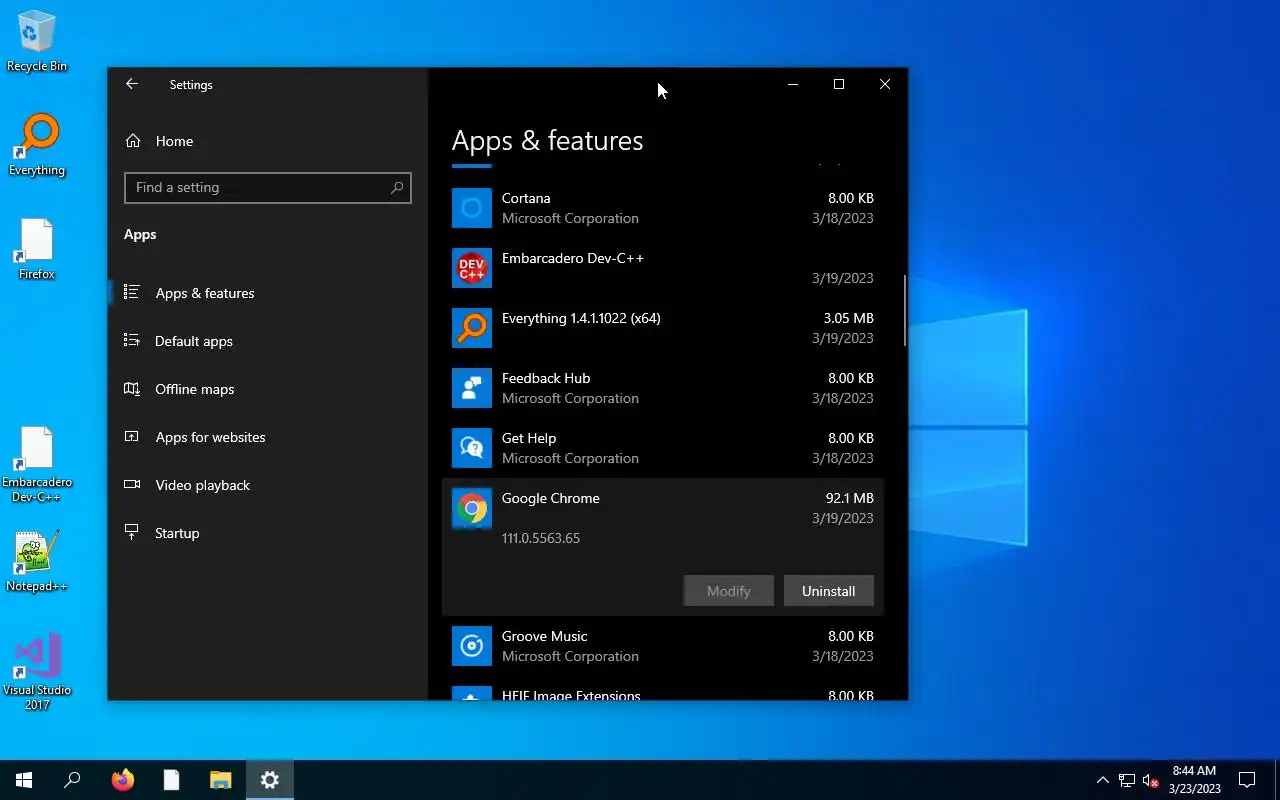Open Firefox from the taskbar
1280x800 pixels.
pos(123,780)
